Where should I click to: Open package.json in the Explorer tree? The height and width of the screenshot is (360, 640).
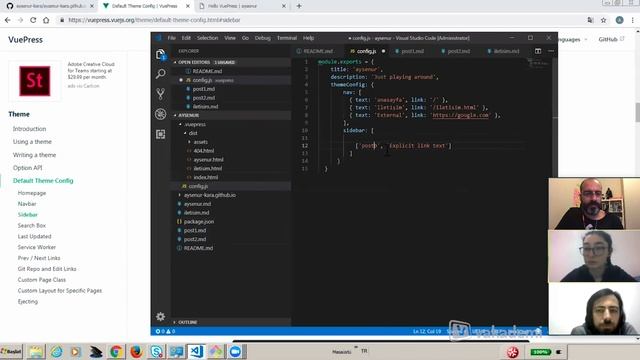point(199,222)
